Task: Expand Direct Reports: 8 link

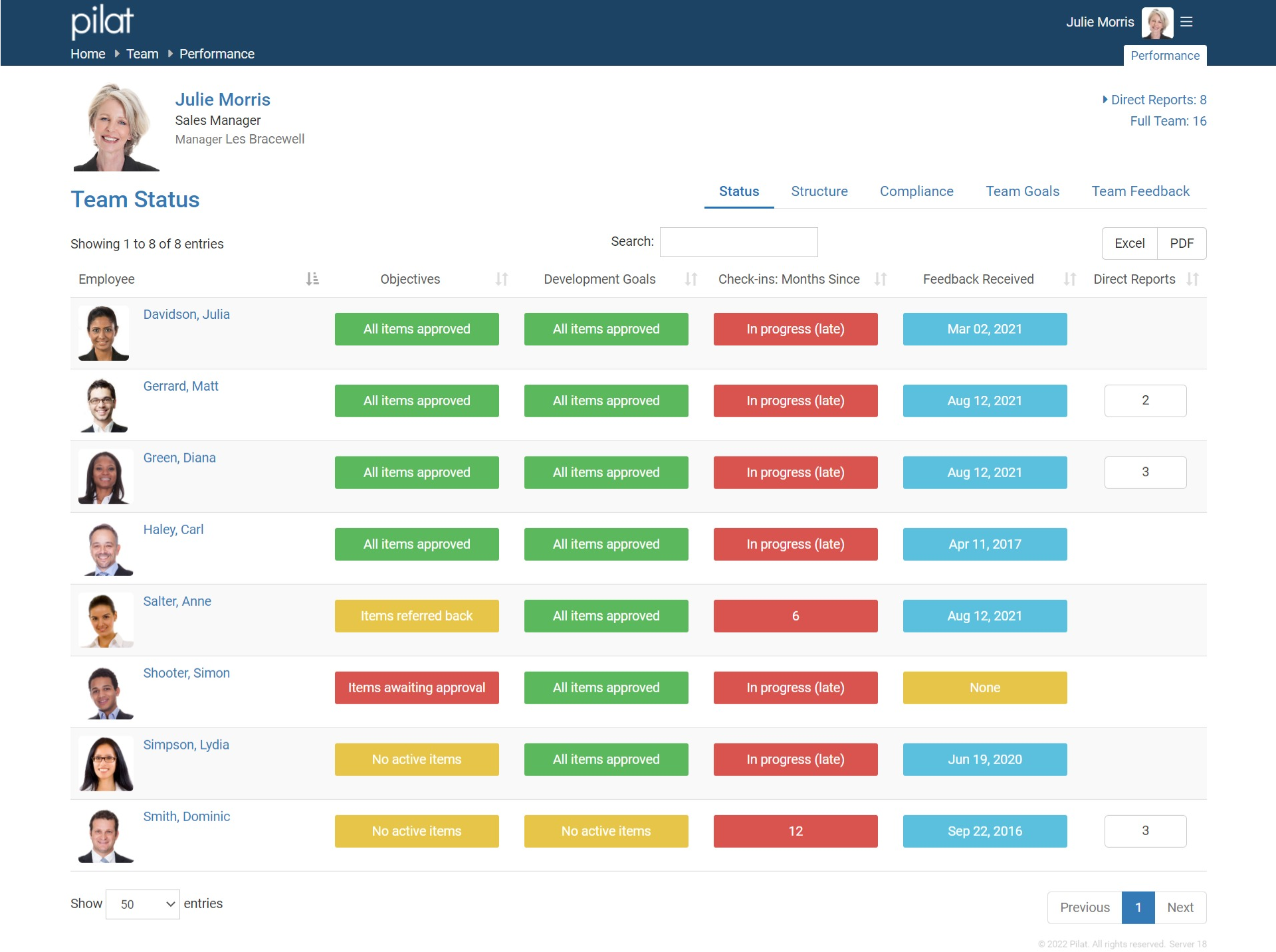Action: pos(1154,100)
